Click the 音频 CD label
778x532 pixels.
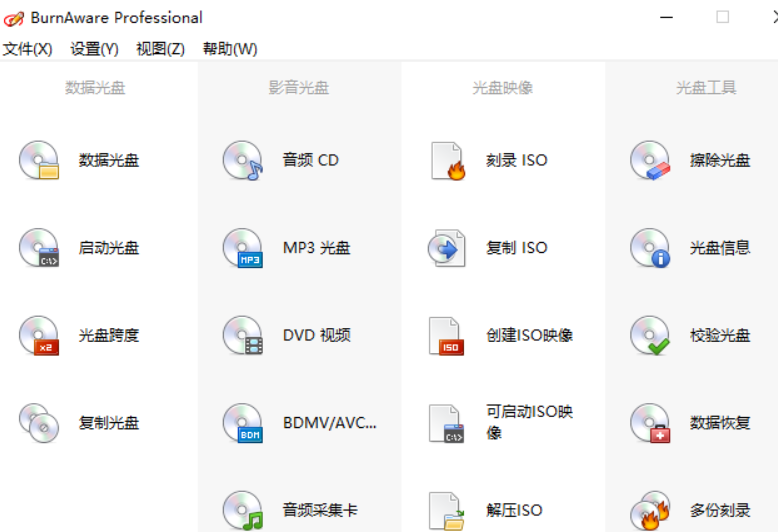click(x=311, y=160)
